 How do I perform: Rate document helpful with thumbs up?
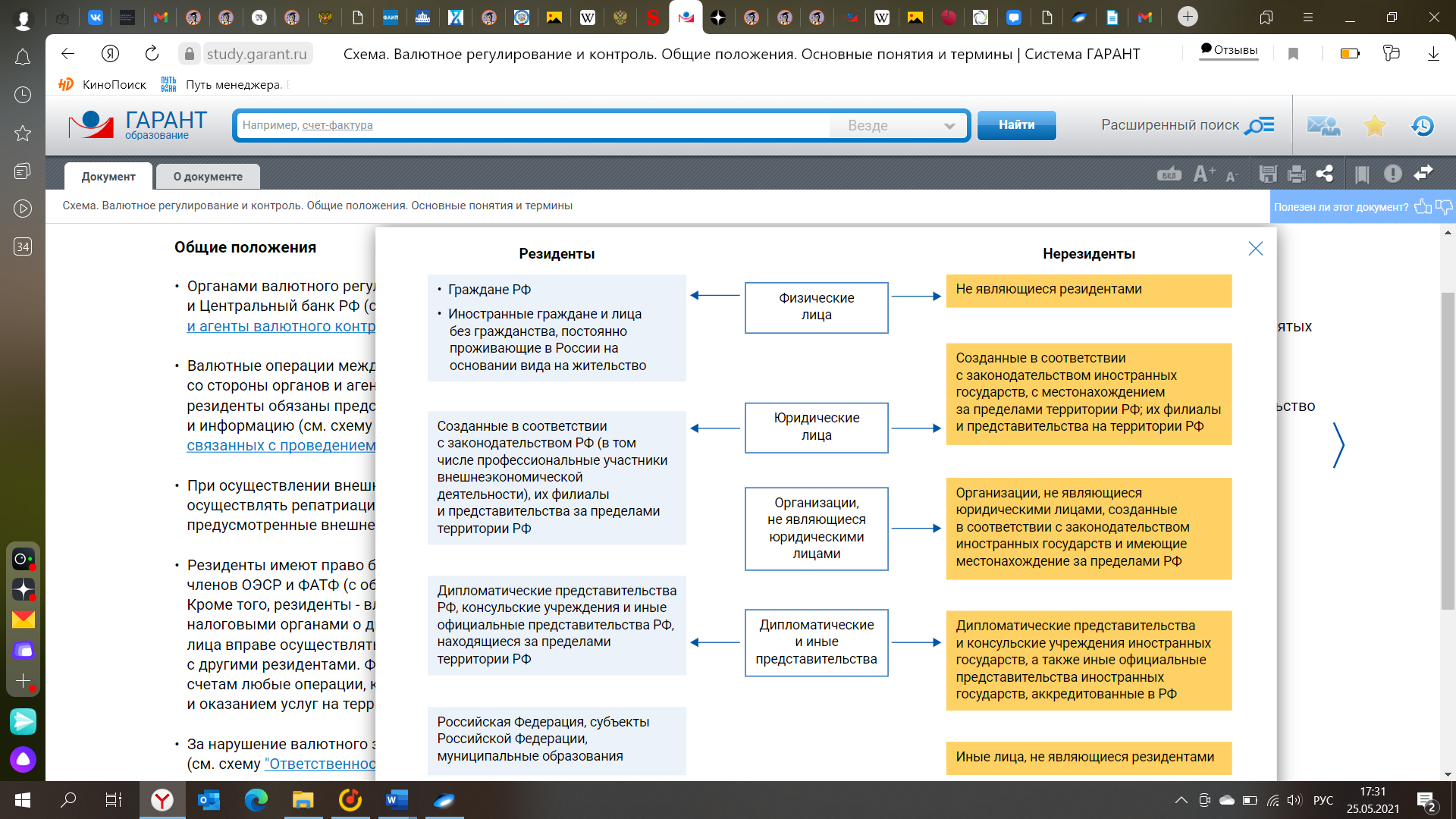[1423, 207]
